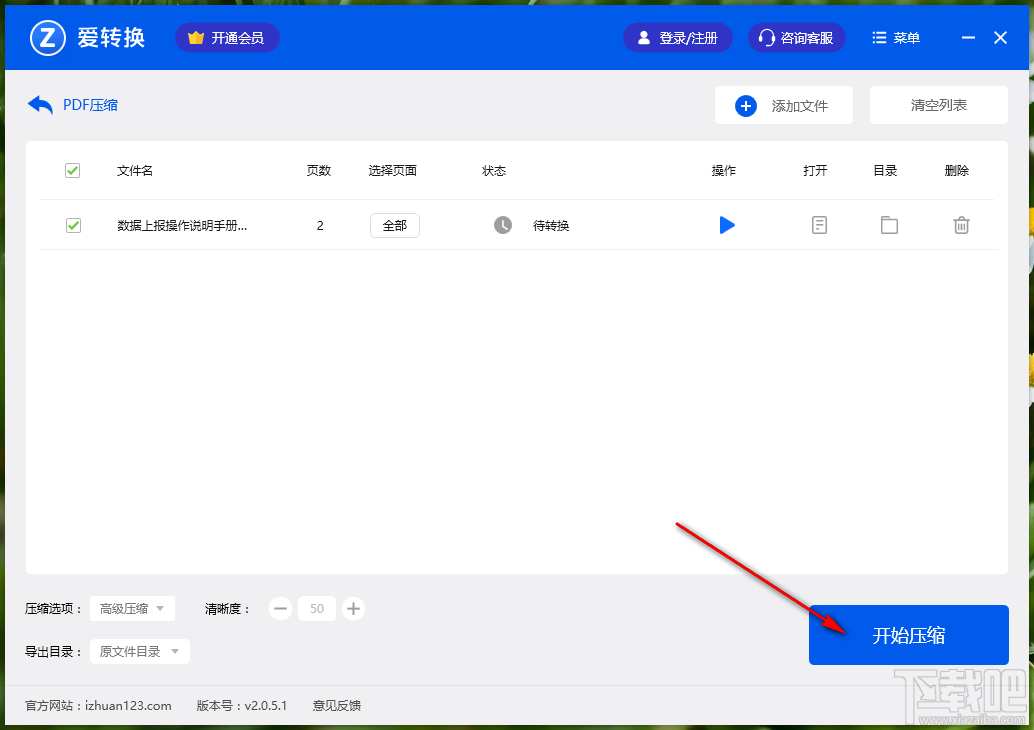
Task: Click the 爱转换 Z logo
Action: (x=47, y=37)
